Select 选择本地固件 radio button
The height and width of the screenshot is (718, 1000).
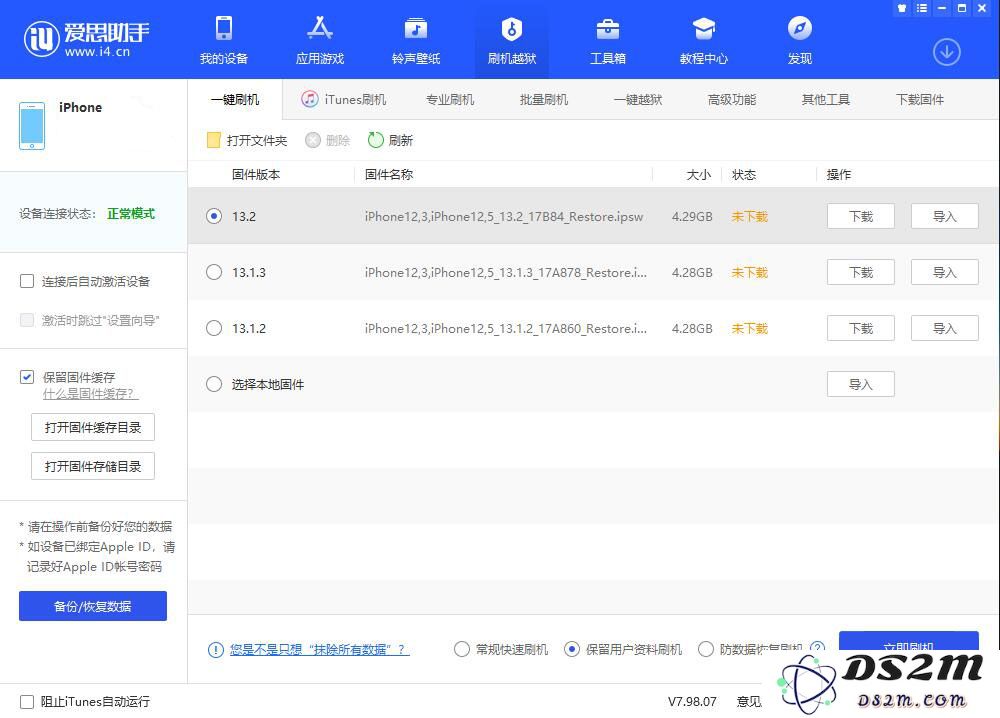pyautogui.click(x=214, y=385)
